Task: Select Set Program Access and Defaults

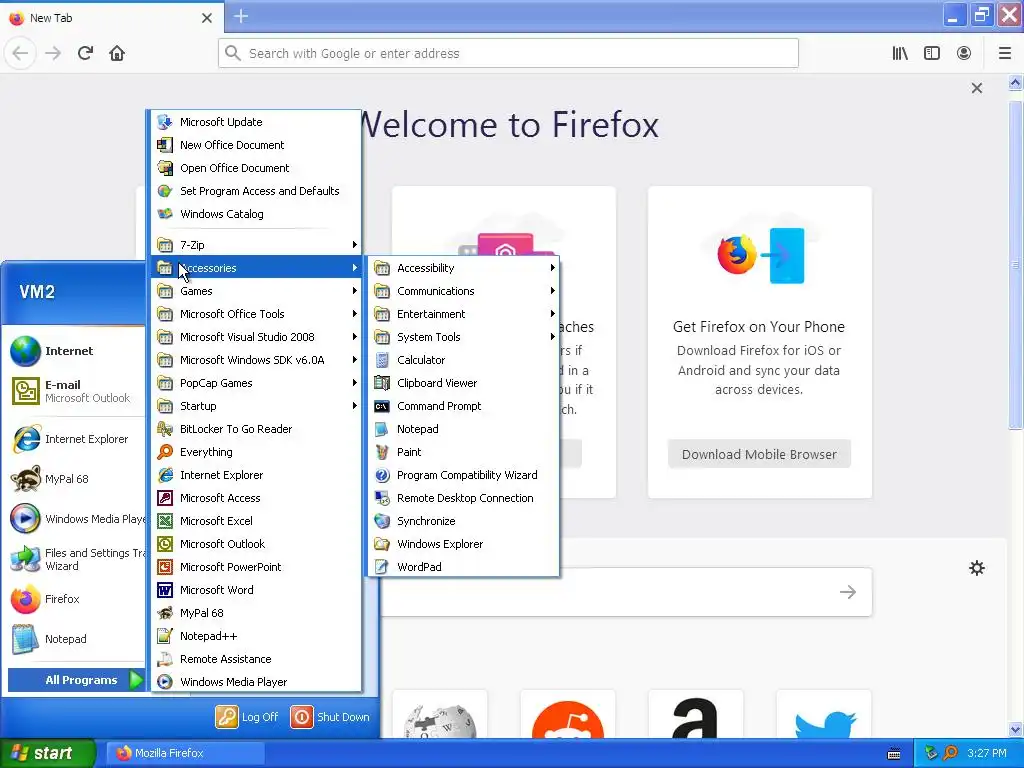Action: [x=257, y=191]
